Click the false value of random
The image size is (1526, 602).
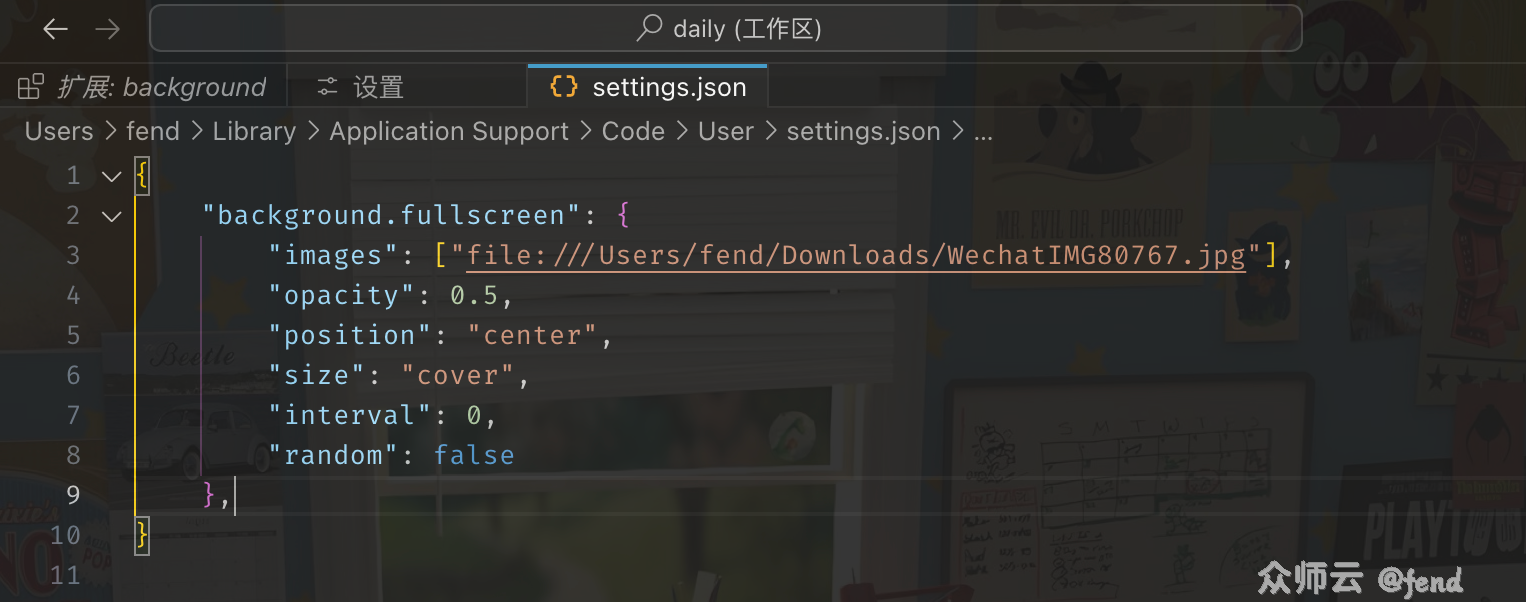coord(474,456)
